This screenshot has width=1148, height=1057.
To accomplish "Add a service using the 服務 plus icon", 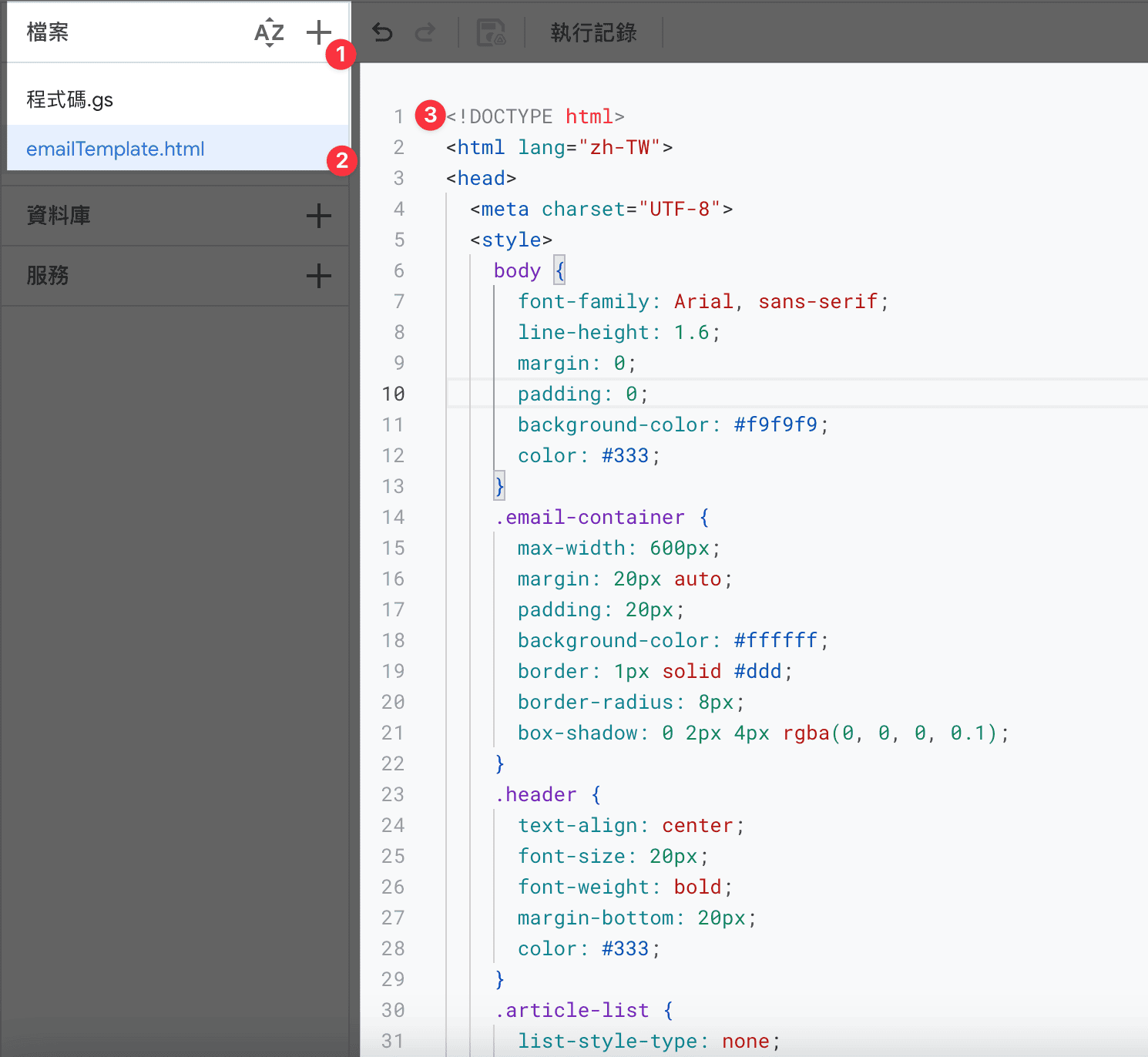I will coord(318,276).
